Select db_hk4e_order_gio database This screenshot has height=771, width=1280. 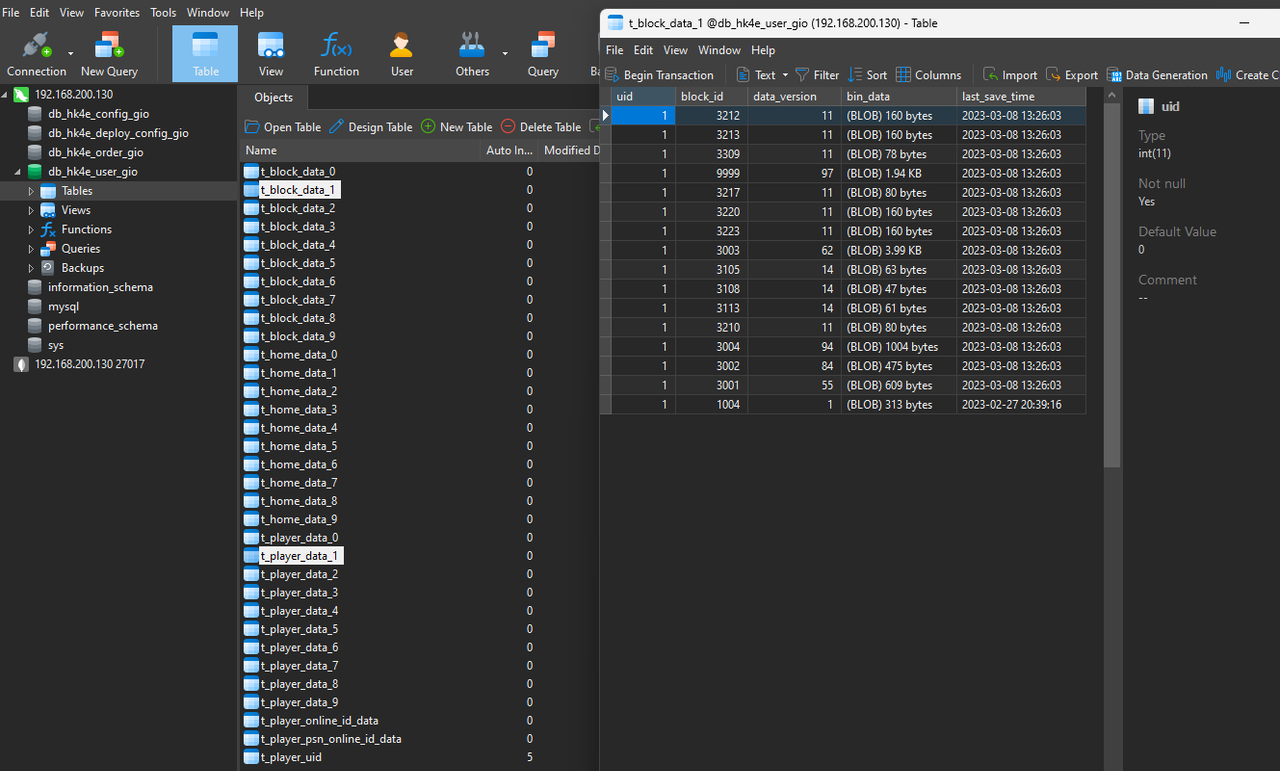point(95,152)
